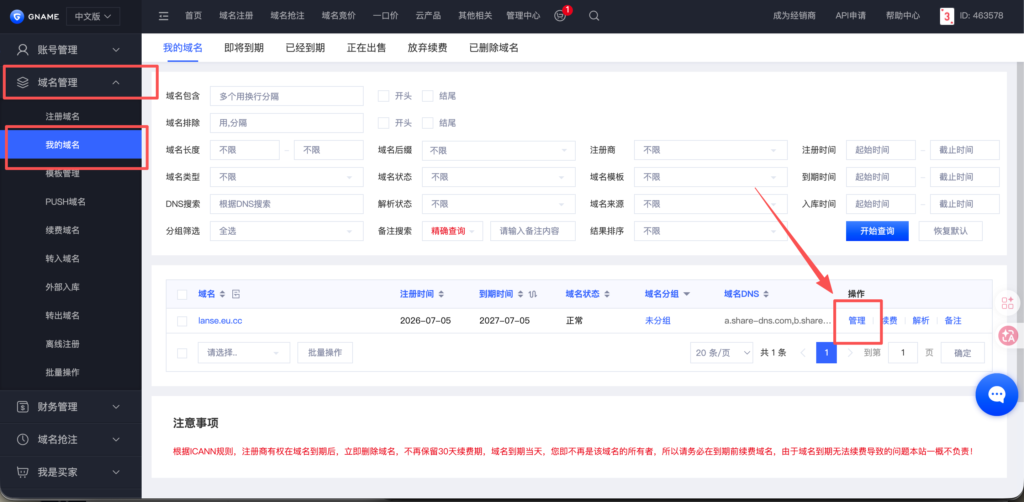Switch to 已删除域名 tab
The width and height of the screenshot is (1024, 502).
(x=494, y=48)
